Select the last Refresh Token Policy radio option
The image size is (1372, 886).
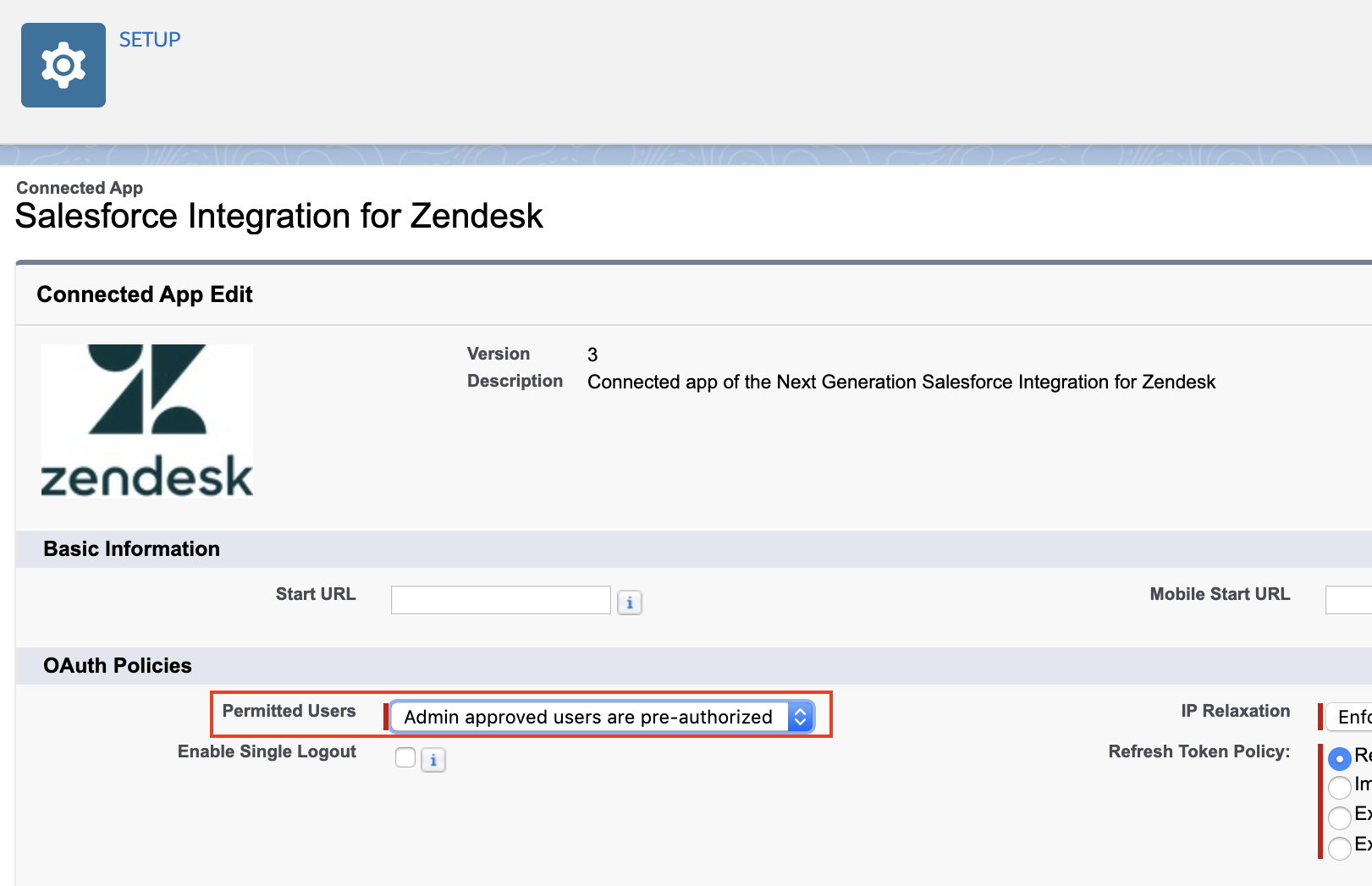(1340, 847)
